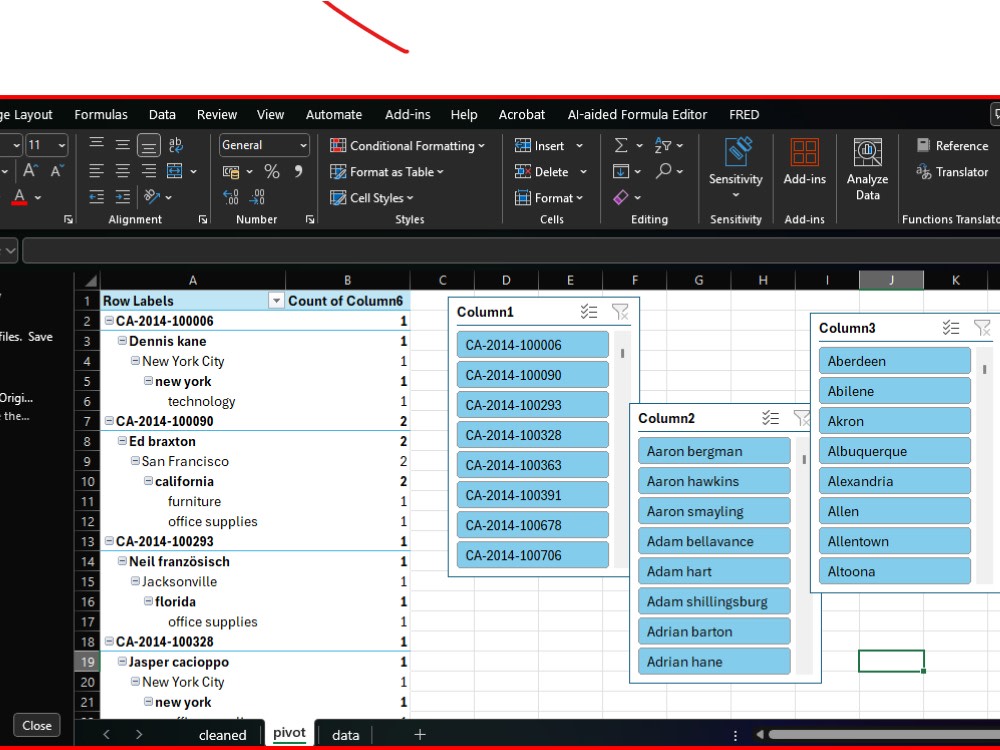The width and height of the screenshot is (1000, 750).
Task: Click the Fill down icon
Action: point(621,171)
